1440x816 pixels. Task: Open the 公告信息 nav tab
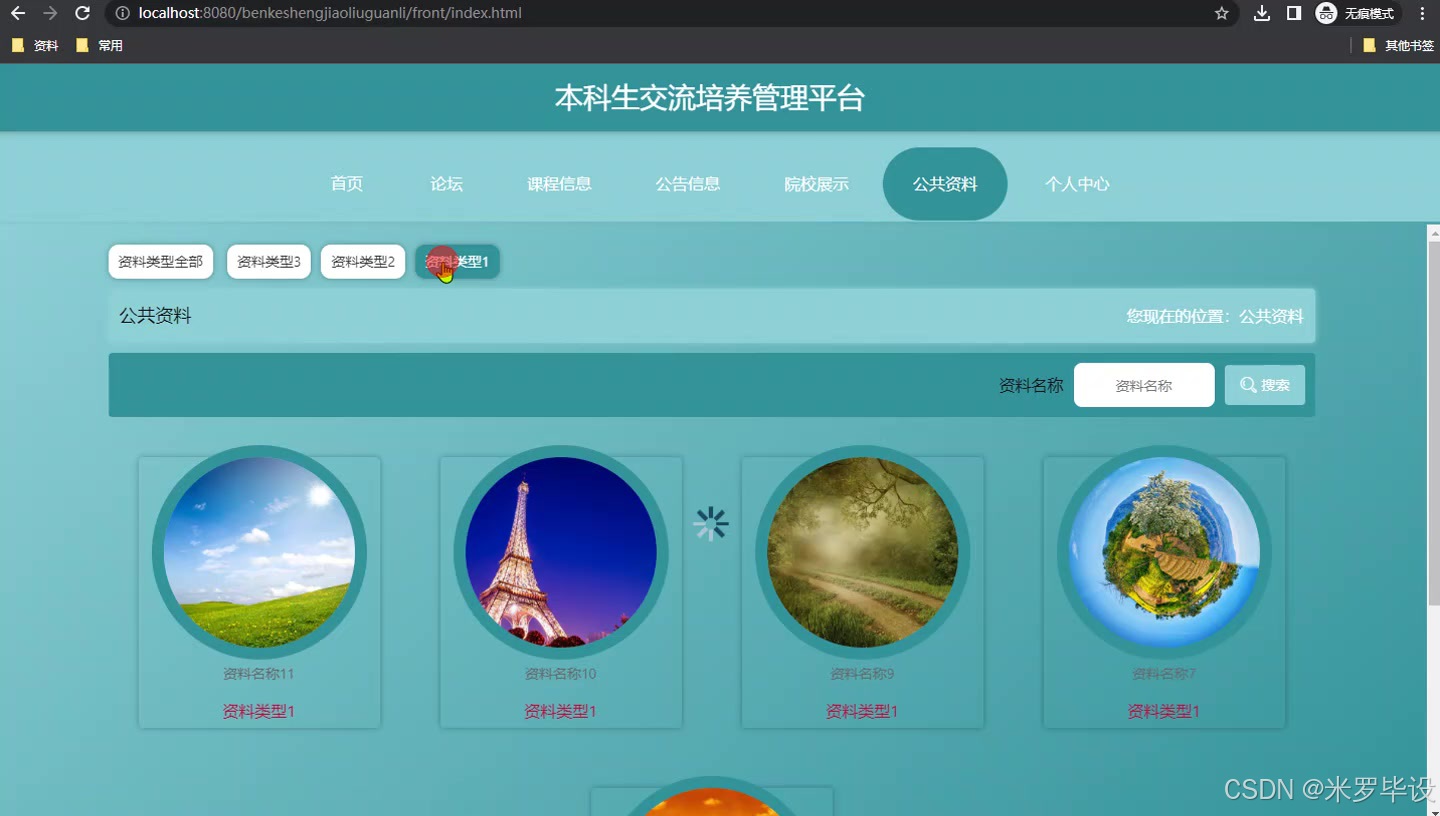pyautogui.click(x=688, y=184)
